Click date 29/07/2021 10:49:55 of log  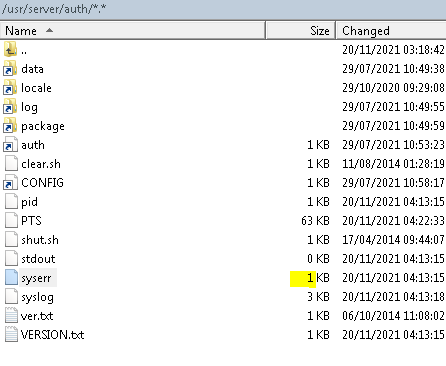[394, 107]
